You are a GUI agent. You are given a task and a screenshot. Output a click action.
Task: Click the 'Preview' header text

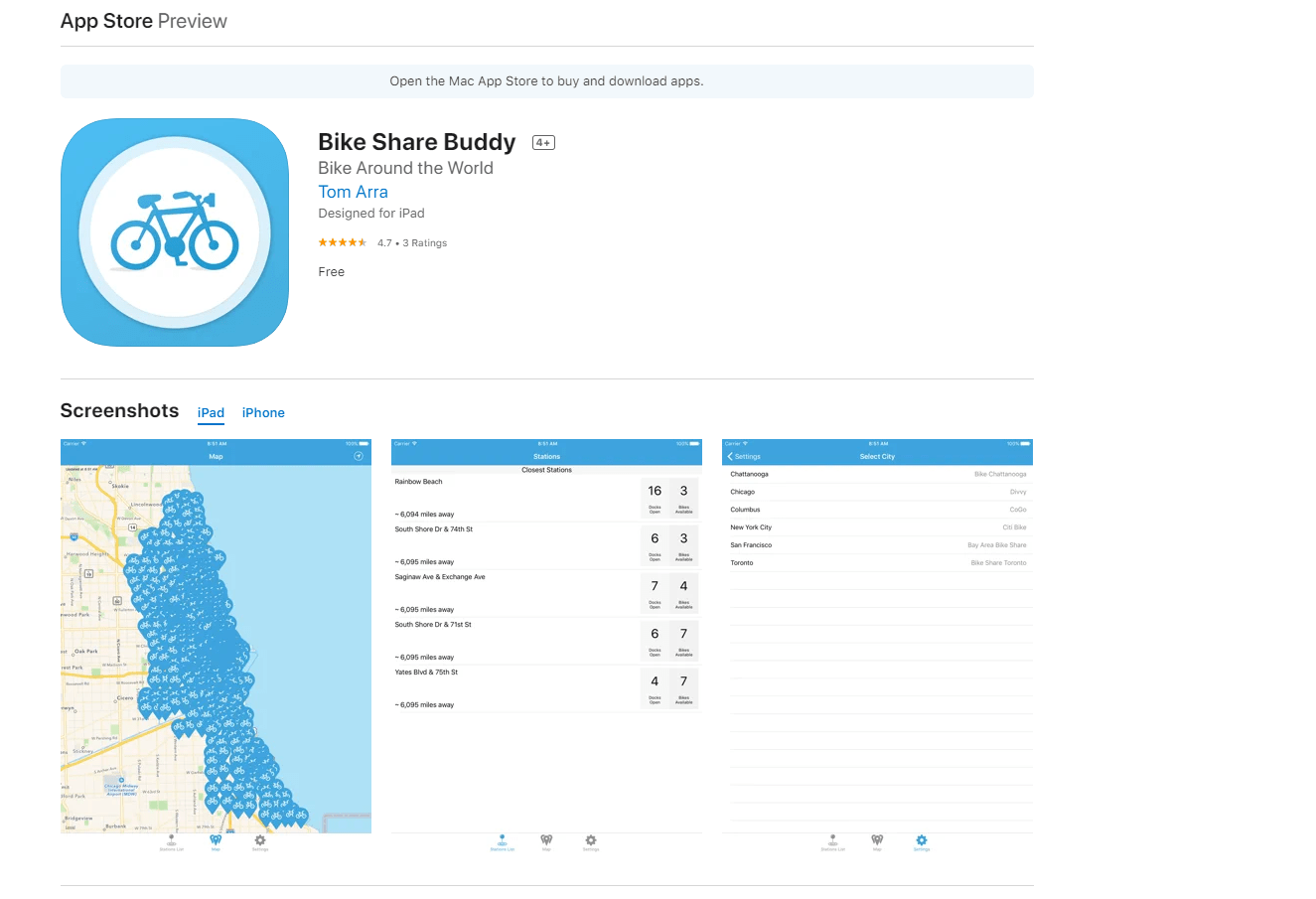tap(193, 21)
